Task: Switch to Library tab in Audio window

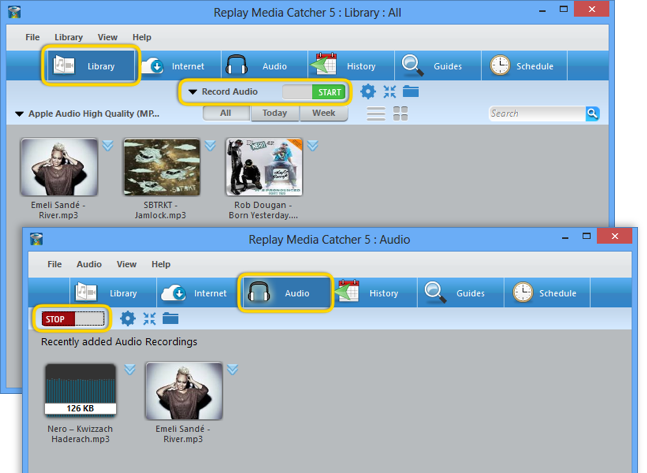Action: click(113, 293)
